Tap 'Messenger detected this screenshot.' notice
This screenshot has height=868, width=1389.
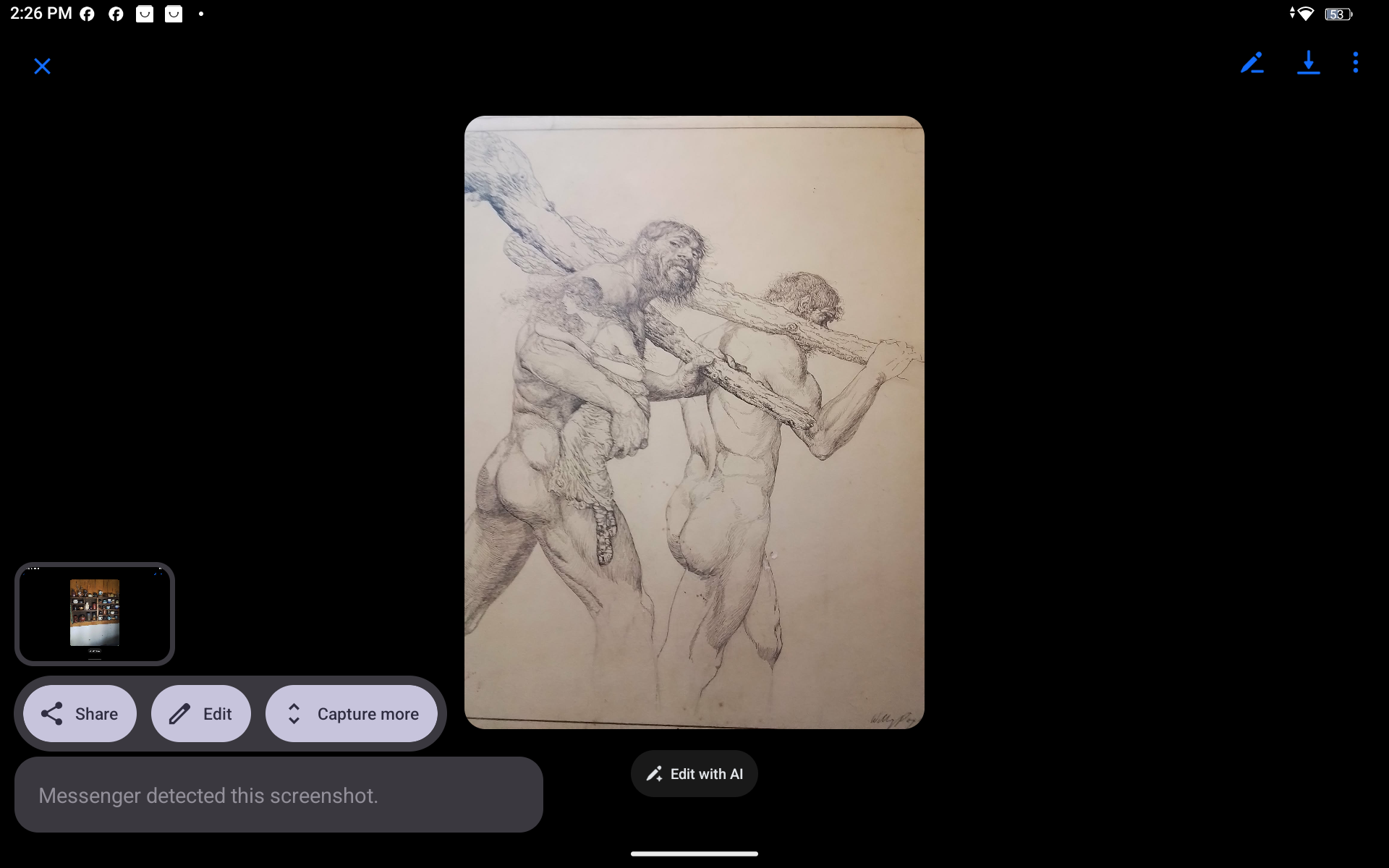click(279, 795)
